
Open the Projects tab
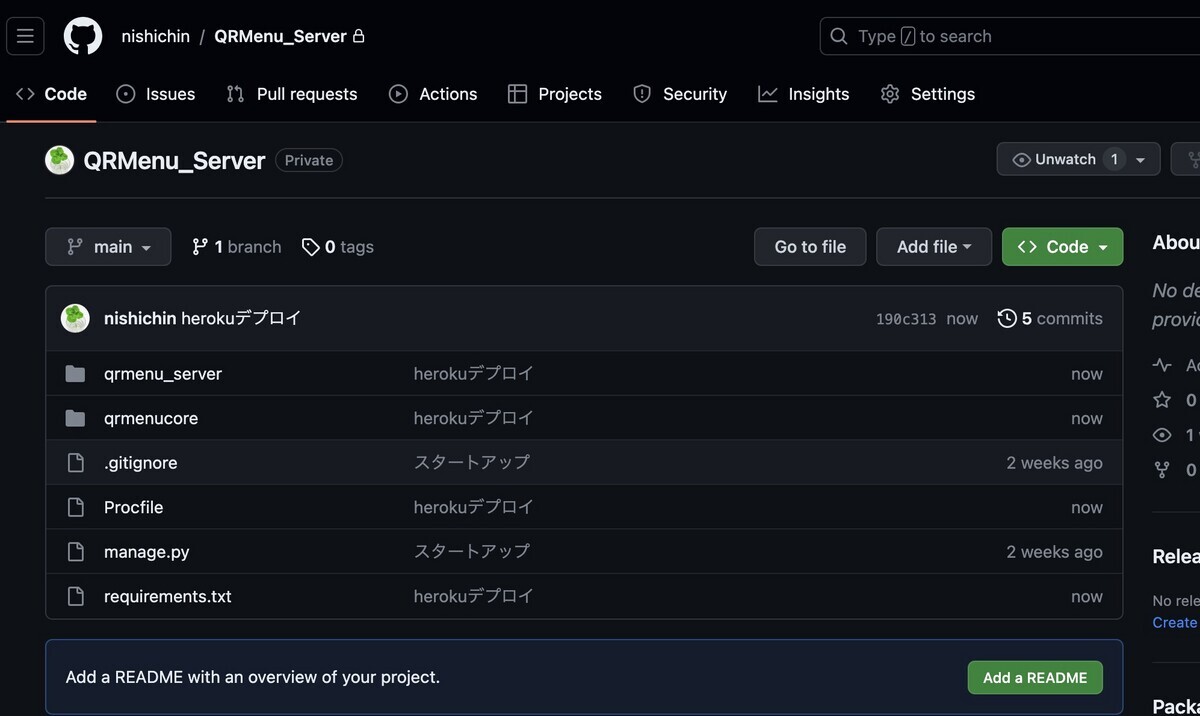(x=555, y=94)
